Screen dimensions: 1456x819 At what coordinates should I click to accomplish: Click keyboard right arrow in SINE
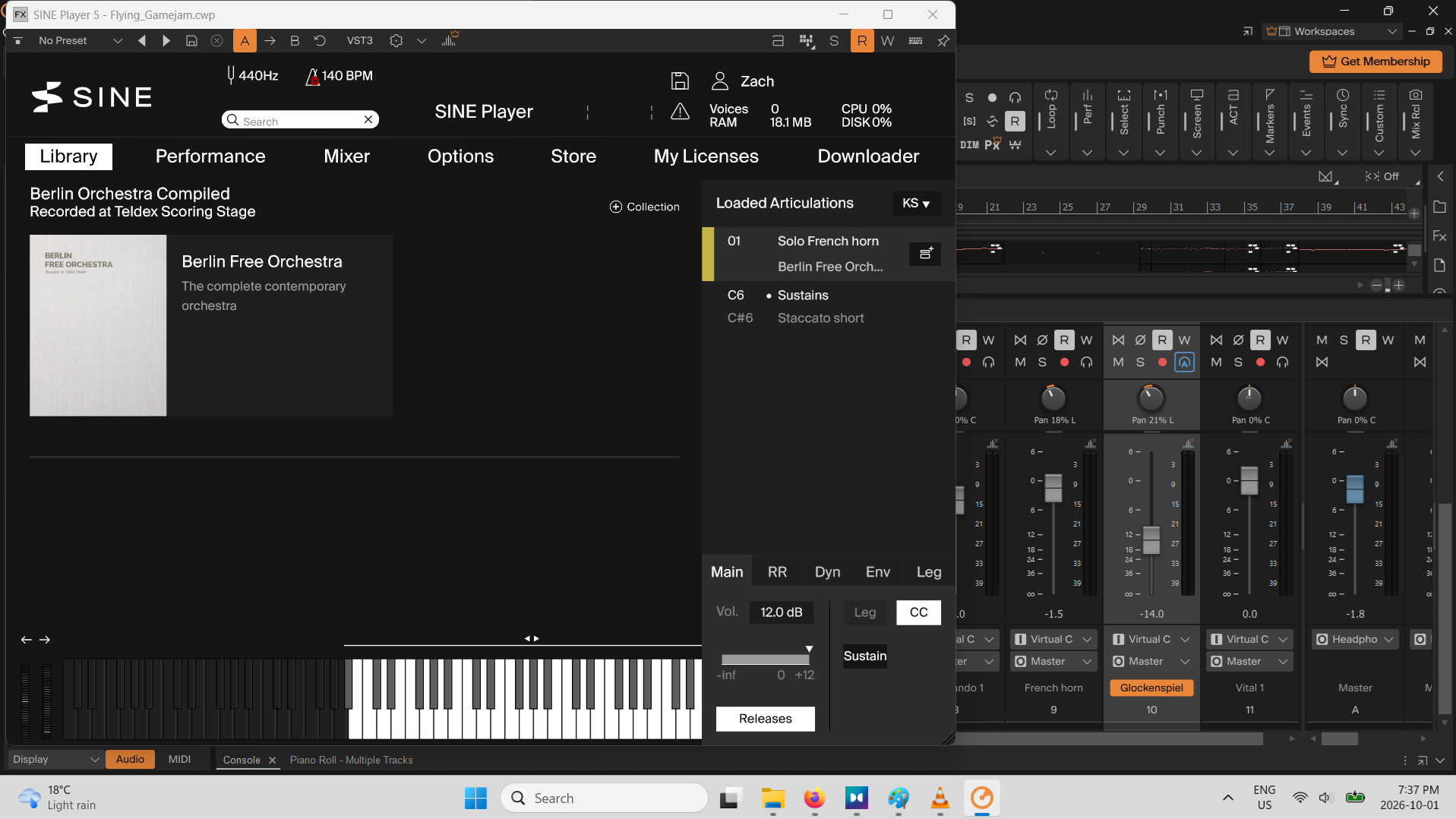(45, 640)
